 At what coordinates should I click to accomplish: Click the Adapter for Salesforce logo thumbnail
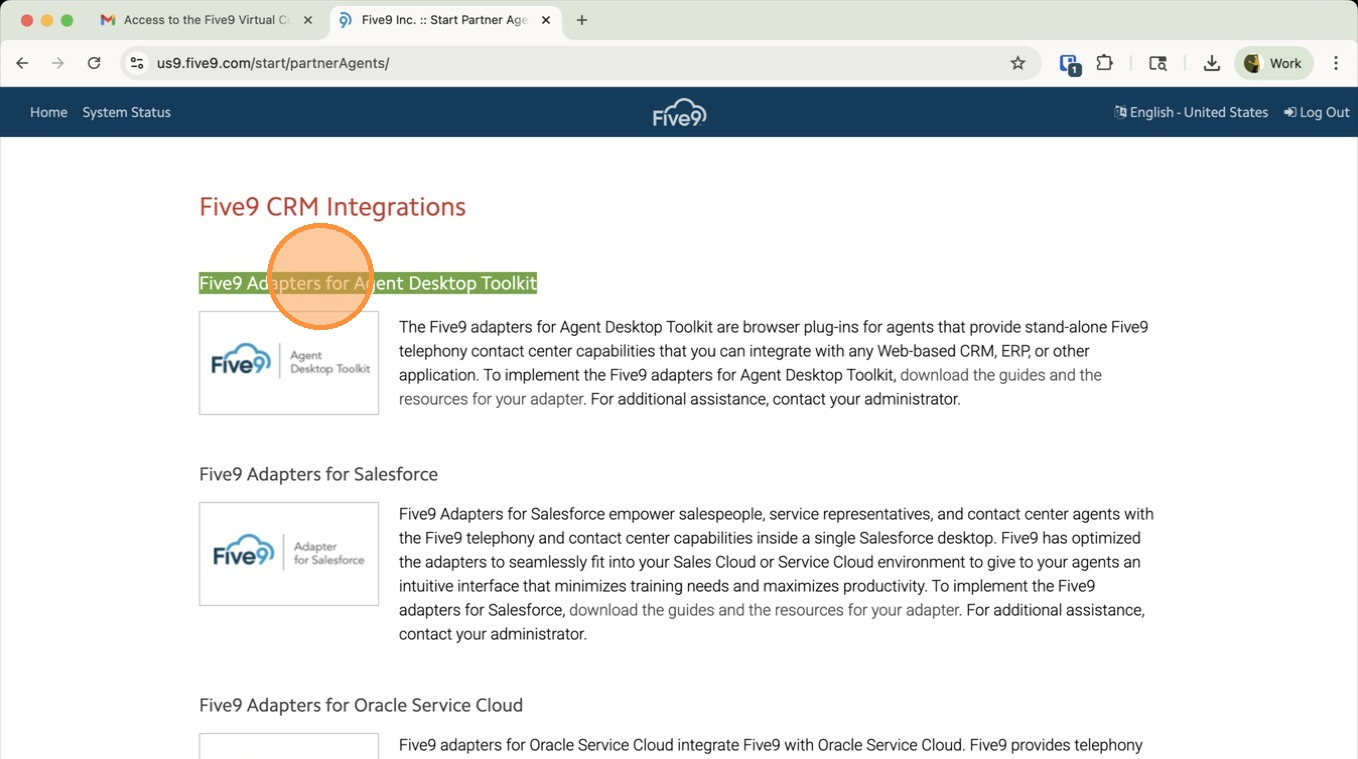(289, 554)
